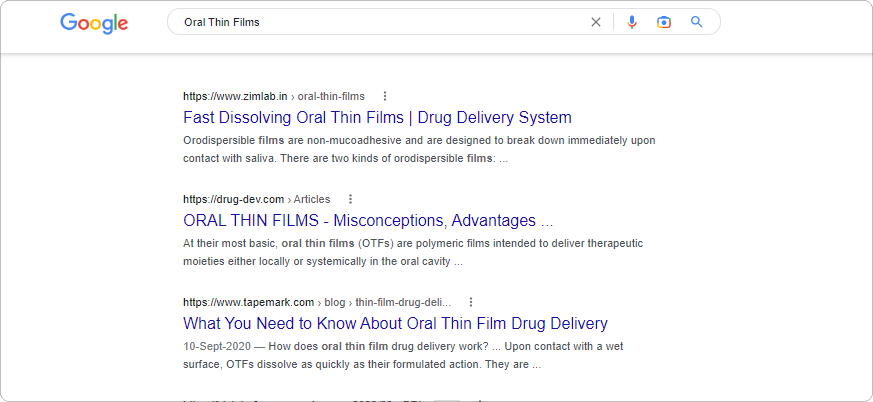The height and width of the screenshot is (402, 873).
Task: Open three-dot menu for drug-dev.com result
Action: pos(350,199)
